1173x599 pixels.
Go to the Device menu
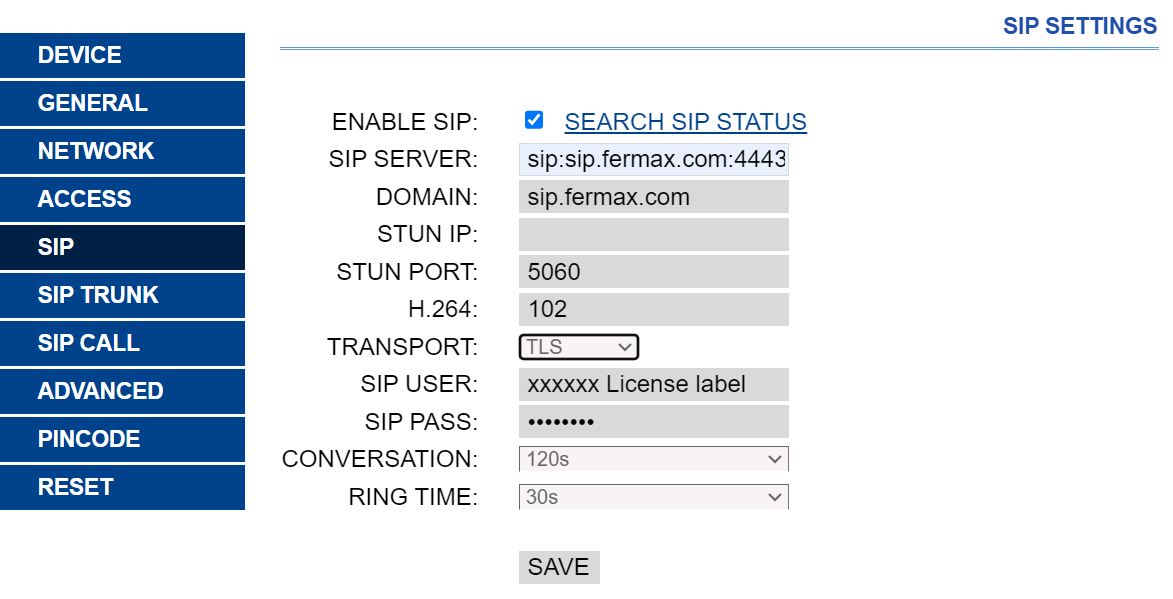click(123, 55)
